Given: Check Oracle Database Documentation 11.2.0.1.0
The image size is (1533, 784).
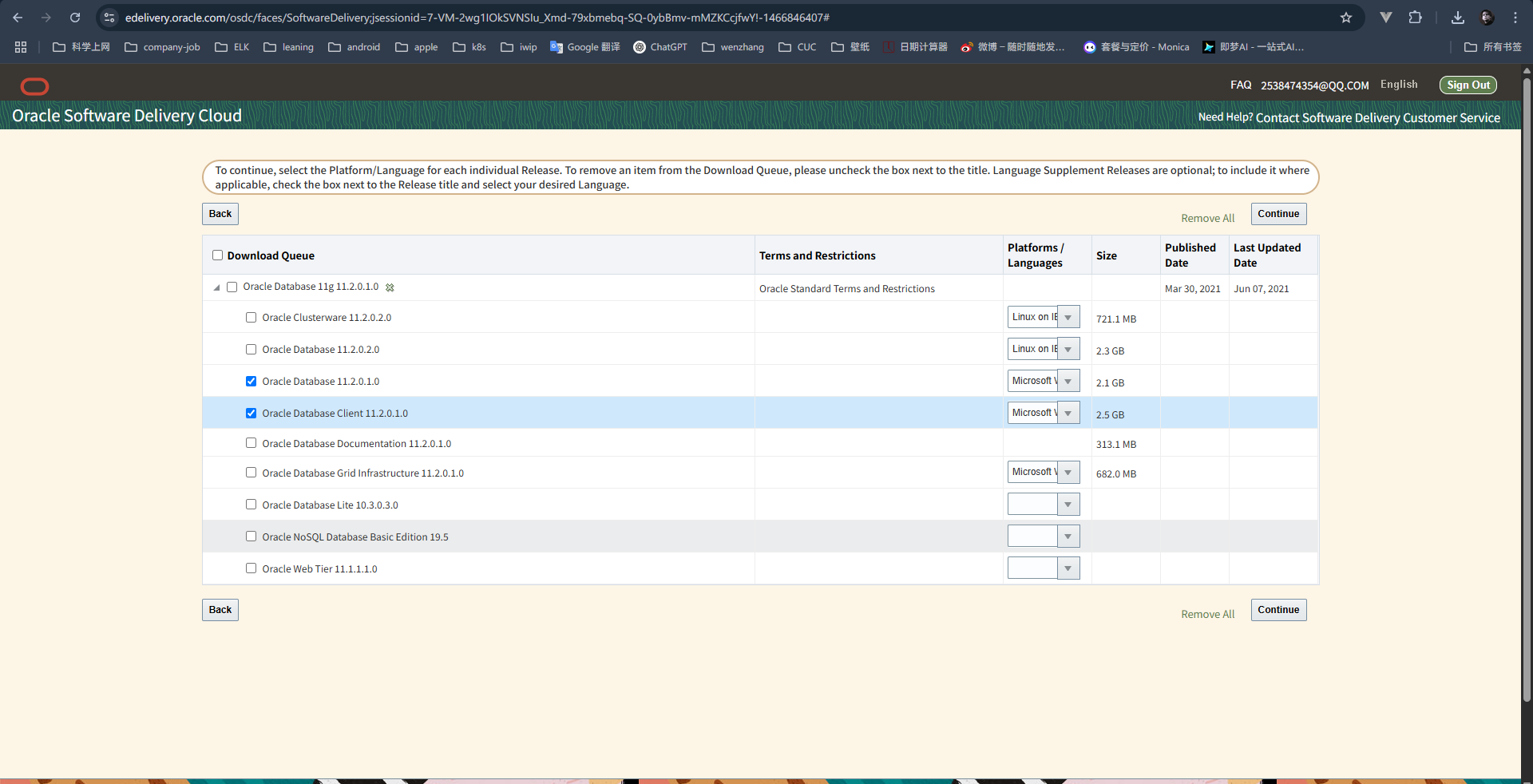Looking at the screenshot, I should (x=251, y=443).
